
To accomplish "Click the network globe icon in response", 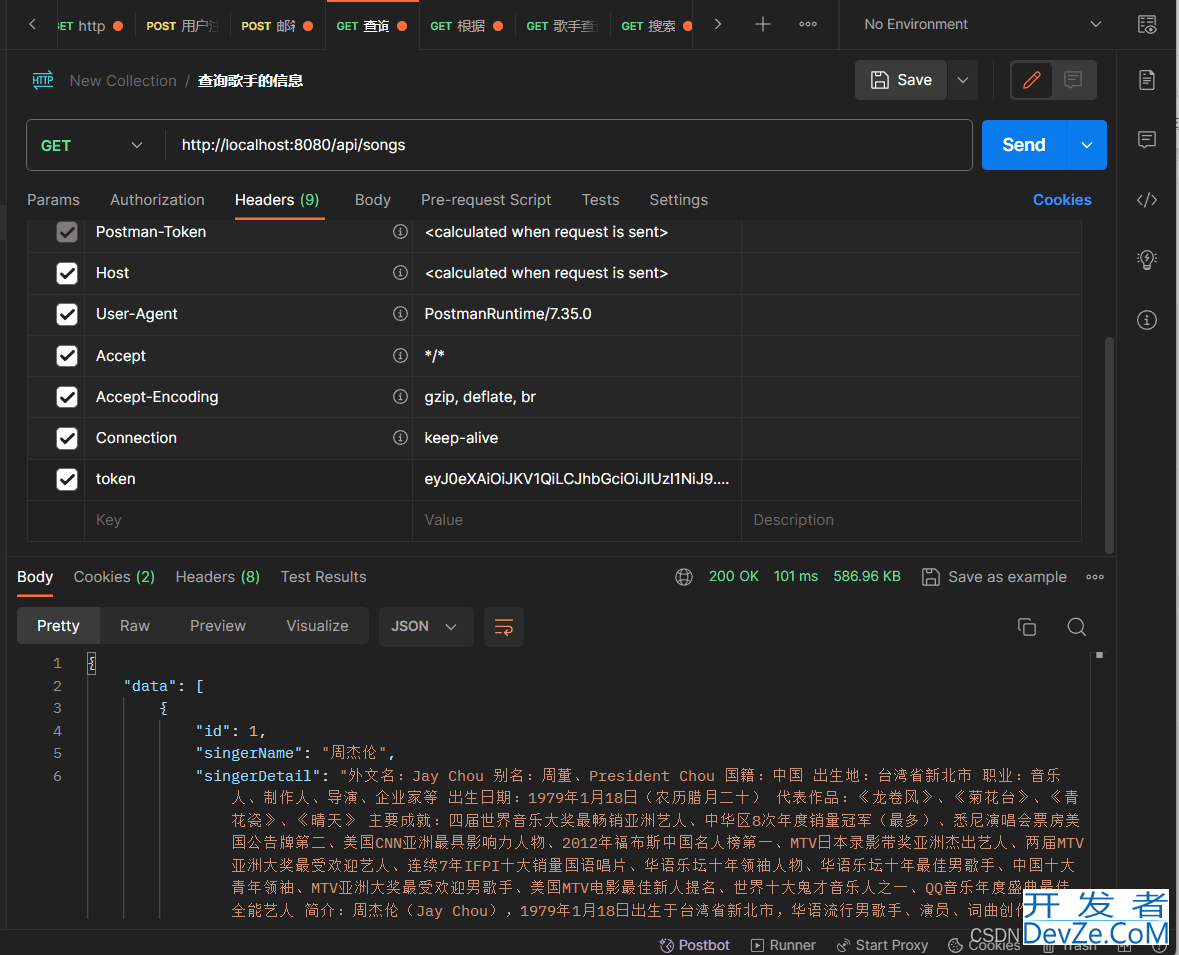I will pyautogui.click(x=683, y=578).
